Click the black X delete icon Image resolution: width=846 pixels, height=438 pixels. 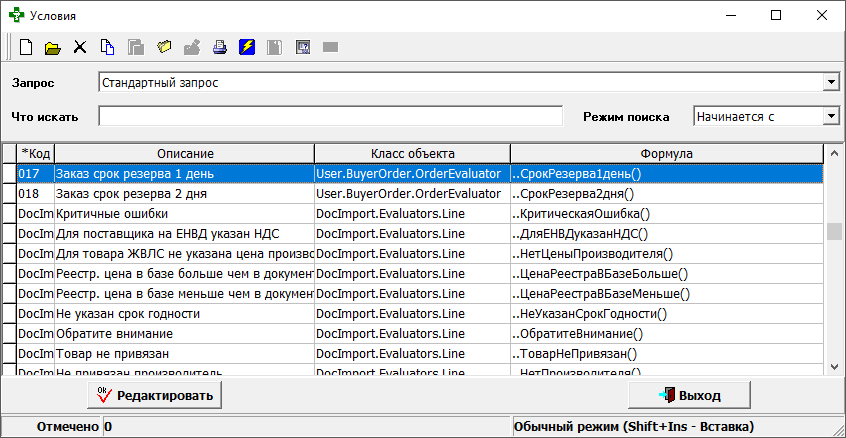pyautogui.click(x=81, y=47)
